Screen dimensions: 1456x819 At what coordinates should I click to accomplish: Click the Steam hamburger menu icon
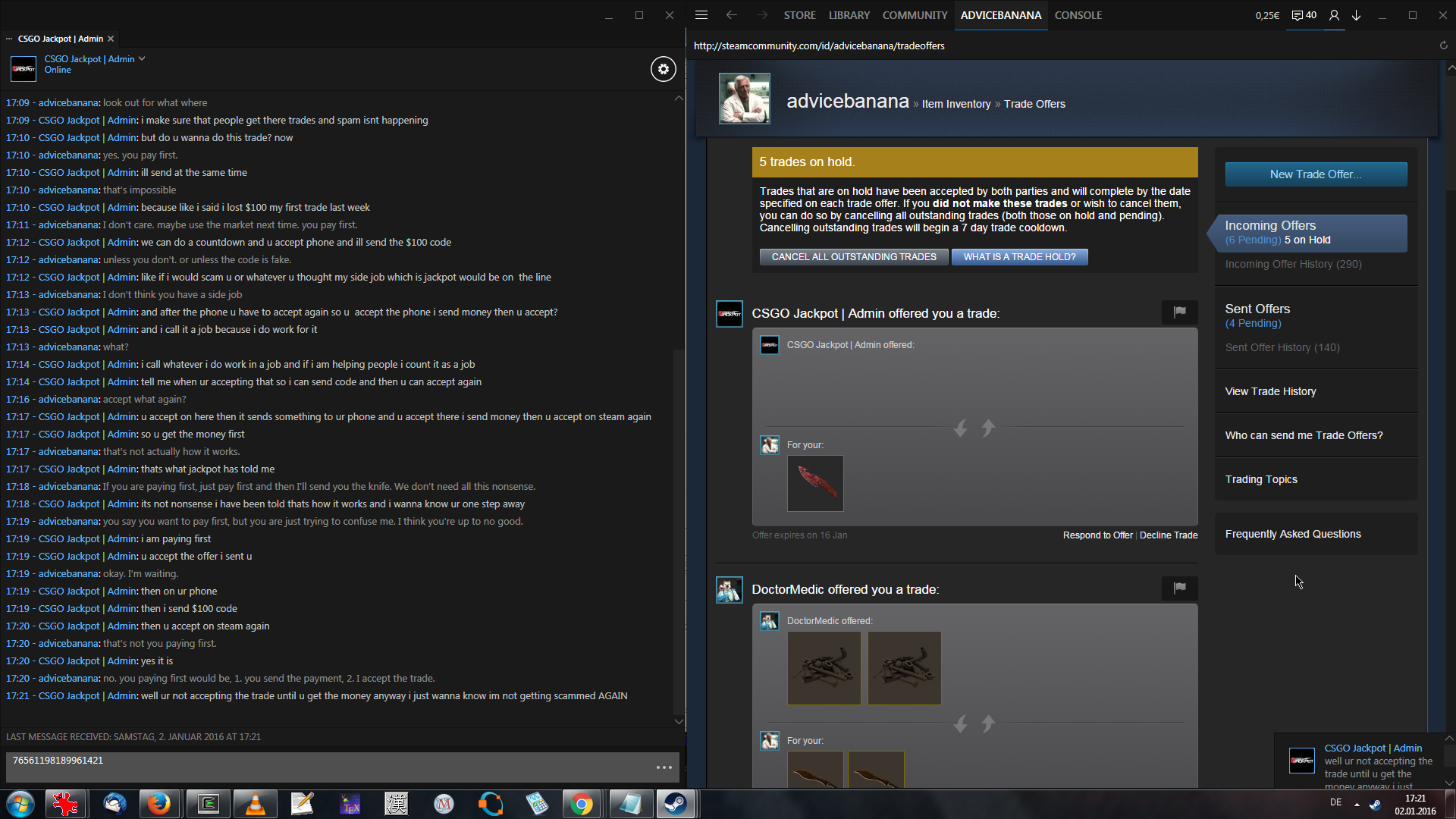tap(701, 15)
